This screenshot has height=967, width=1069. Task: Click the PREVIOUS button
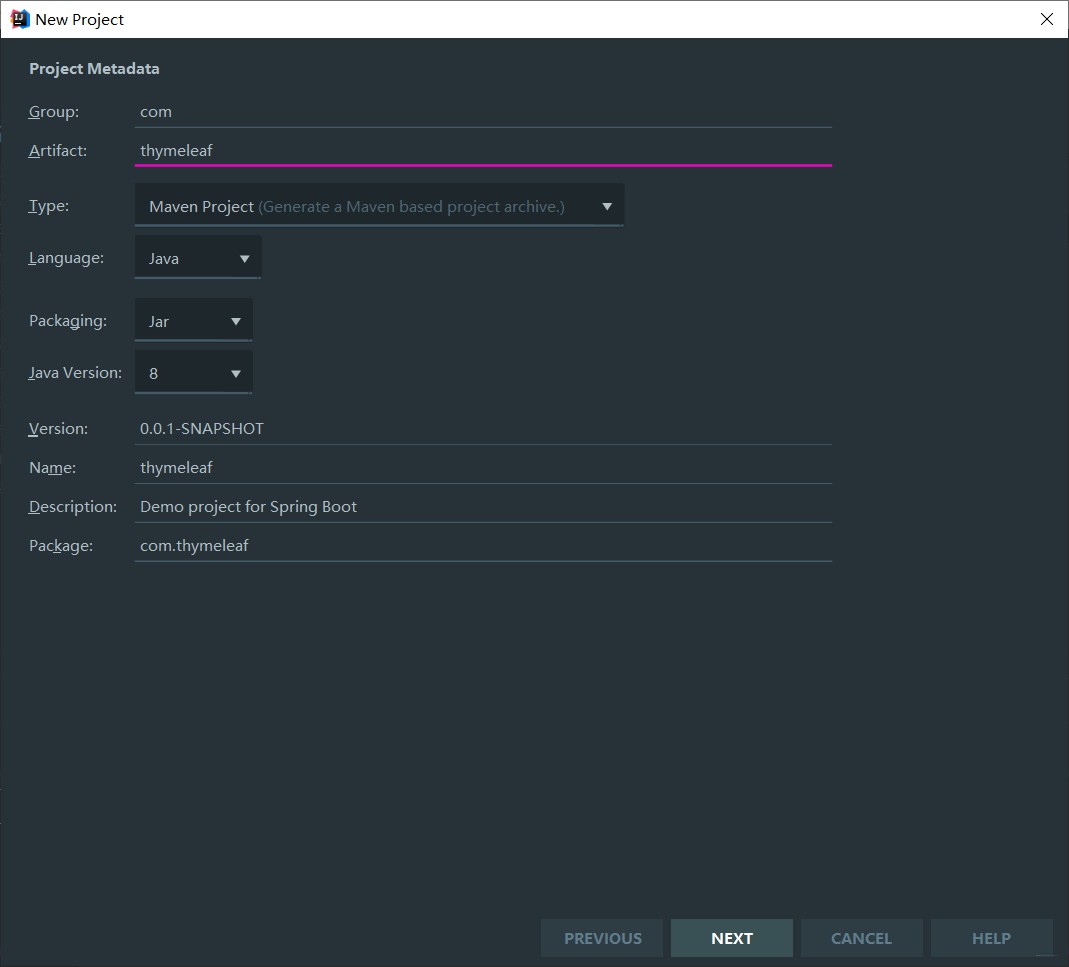pos(602,938)
